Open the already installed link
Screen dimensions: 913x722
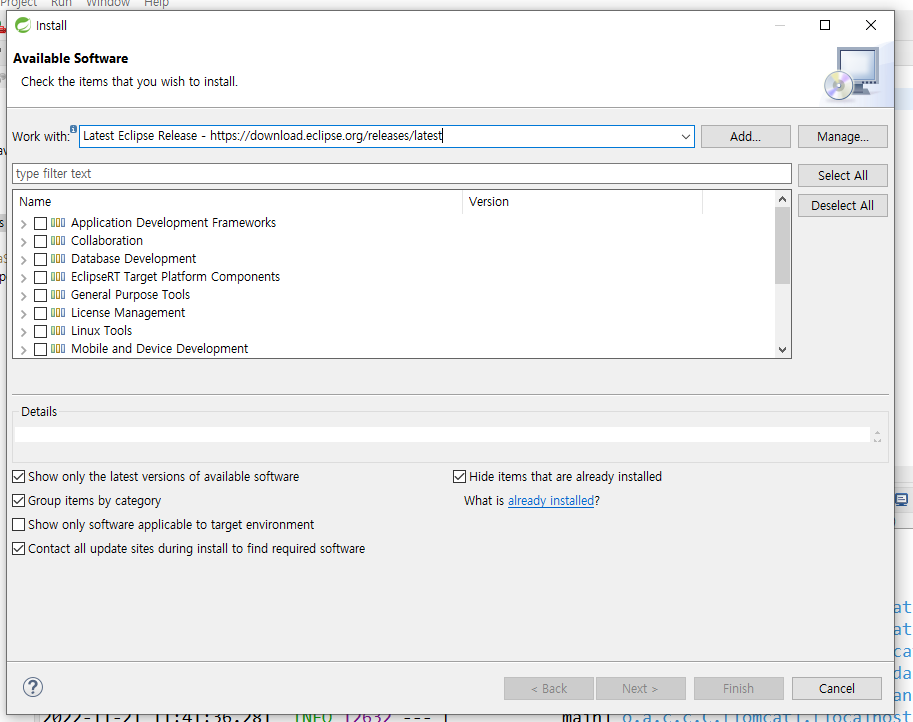coord(551,500)
